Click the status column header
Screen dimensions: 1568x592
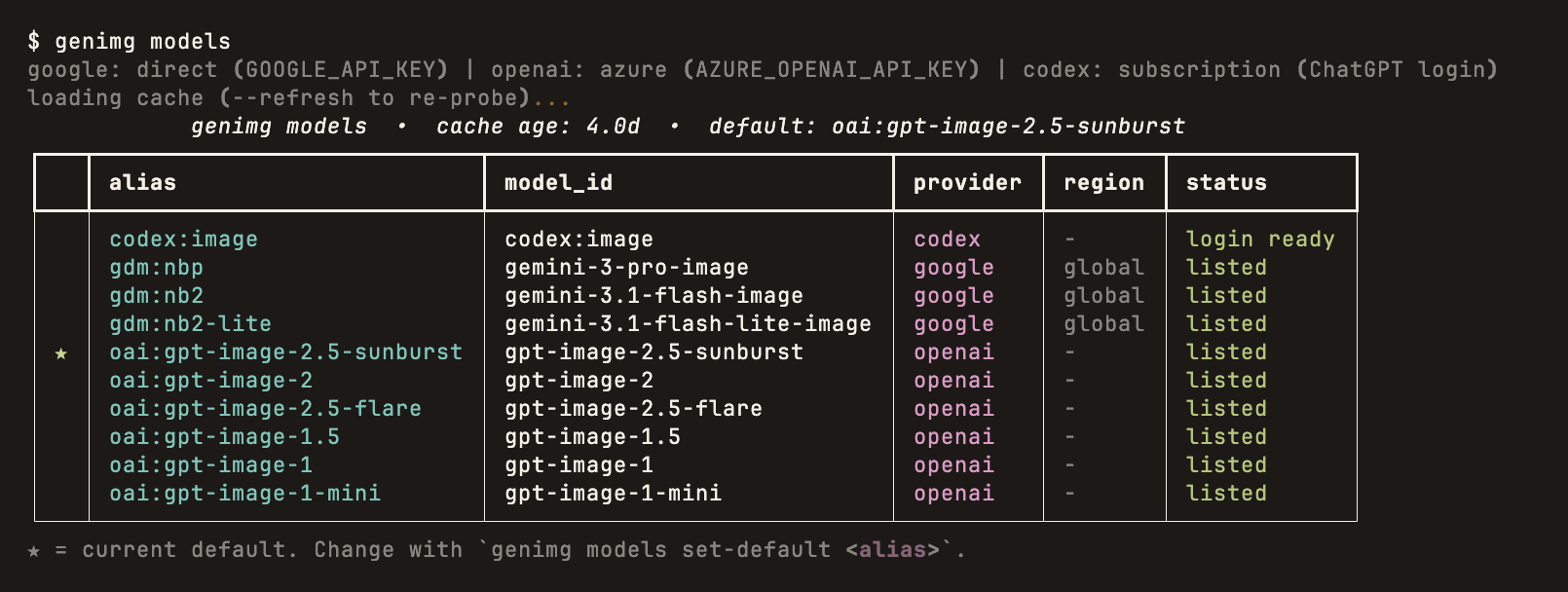coord(1226,183)
